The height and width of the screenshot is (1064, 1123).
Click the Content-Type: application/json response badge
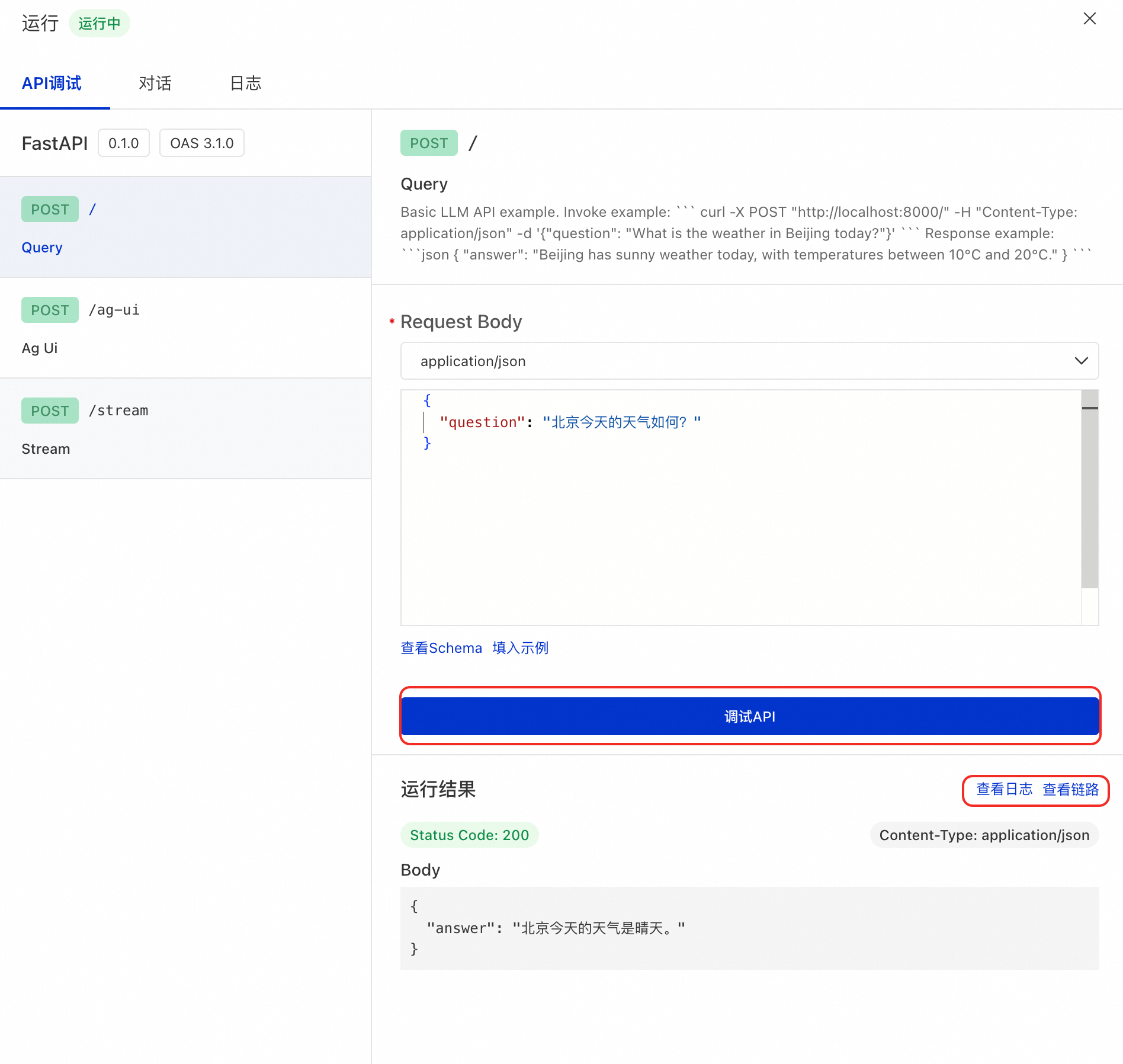tap(984, 835)
